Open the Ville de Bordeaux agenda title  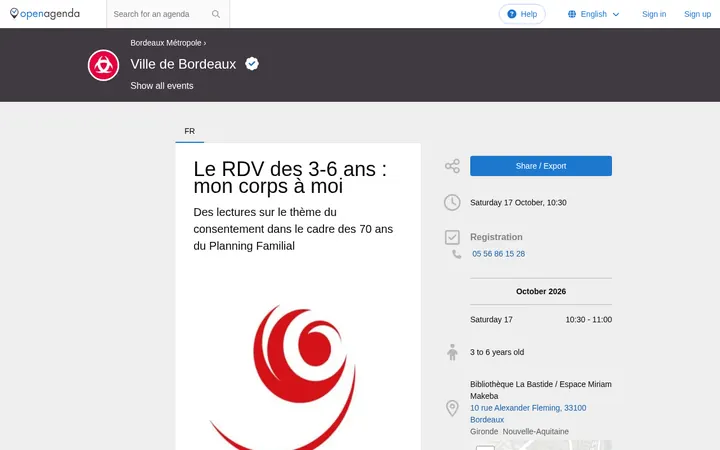tap(183, 64)
